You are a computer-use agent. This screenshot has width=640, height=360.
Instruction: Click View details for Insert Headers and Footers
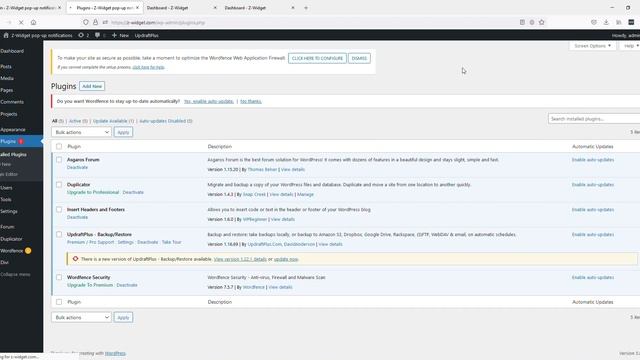282,219
